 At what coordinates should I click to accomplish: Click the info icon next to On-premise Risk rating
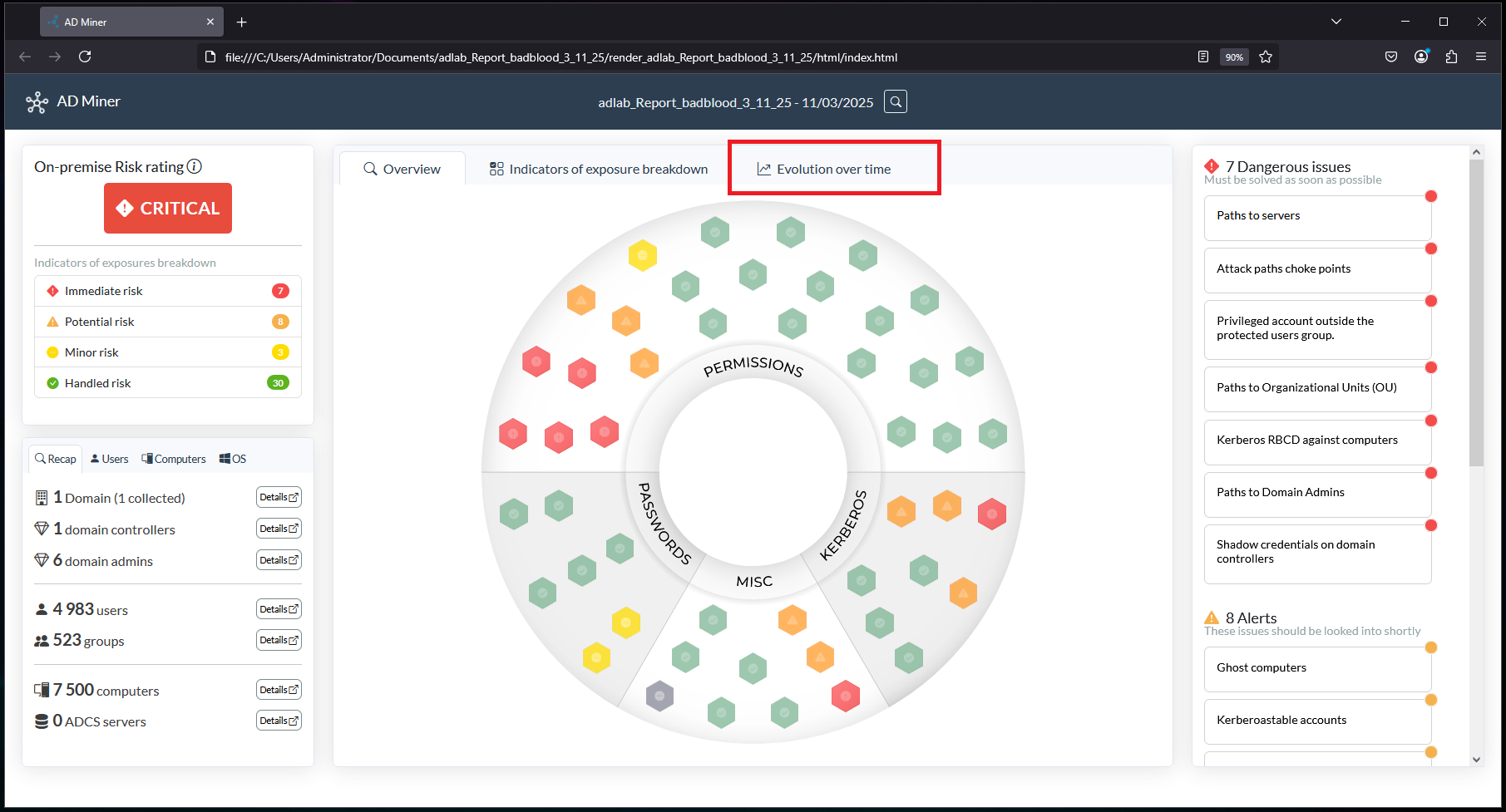(195, 166)
